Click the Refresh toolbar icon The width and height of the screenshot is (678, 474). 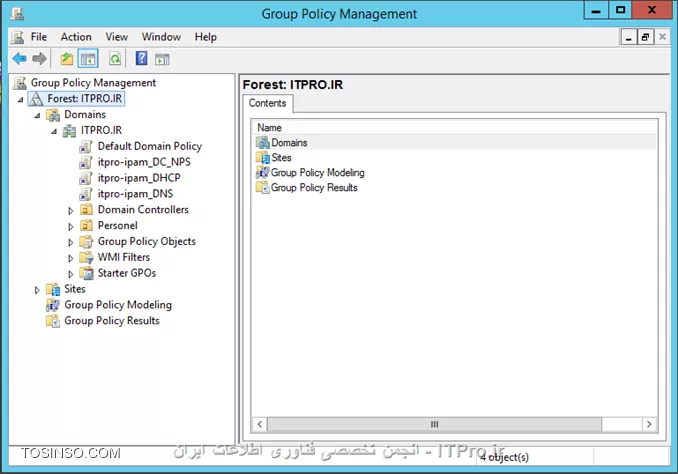[x=115, y=58]
